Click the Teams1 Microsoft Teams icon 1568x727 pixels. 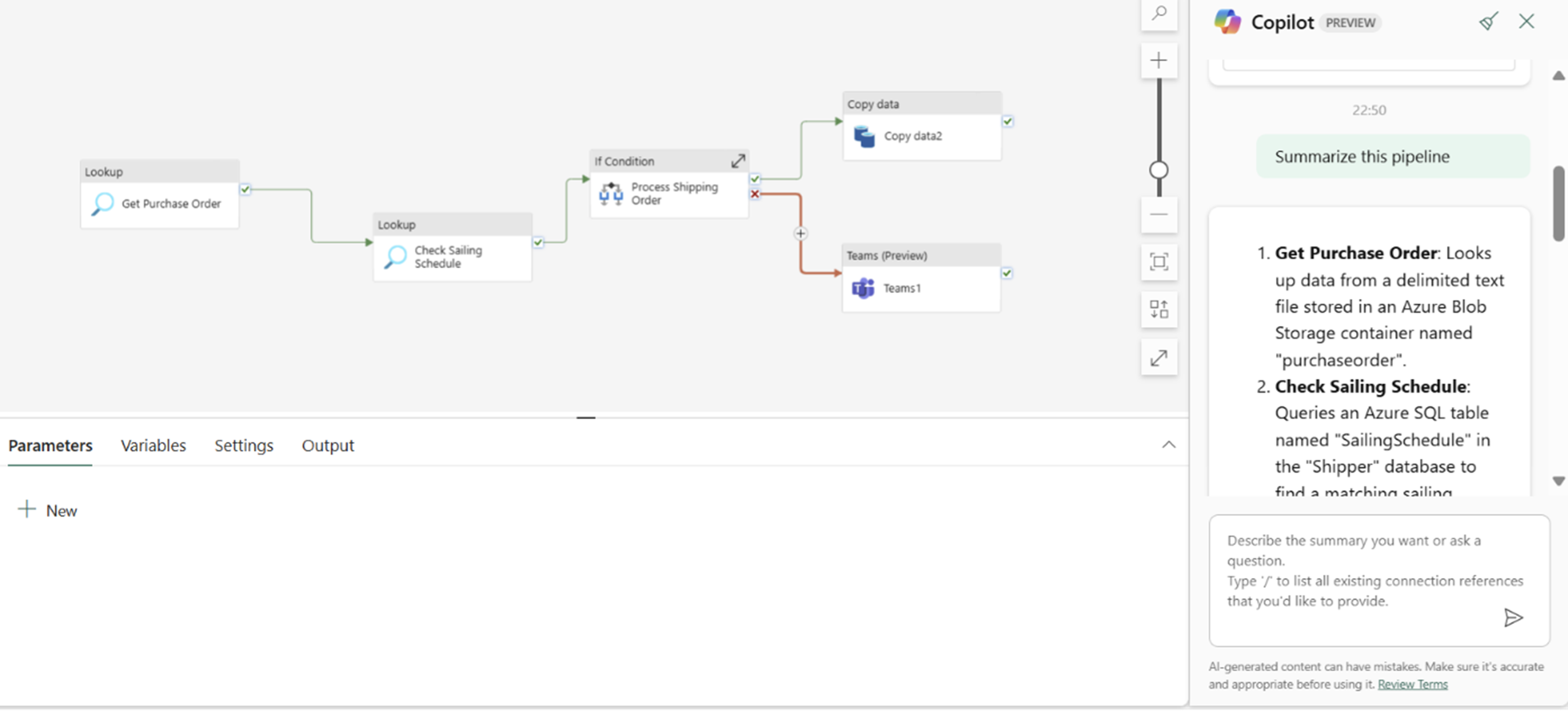click(x=862, y=288)
